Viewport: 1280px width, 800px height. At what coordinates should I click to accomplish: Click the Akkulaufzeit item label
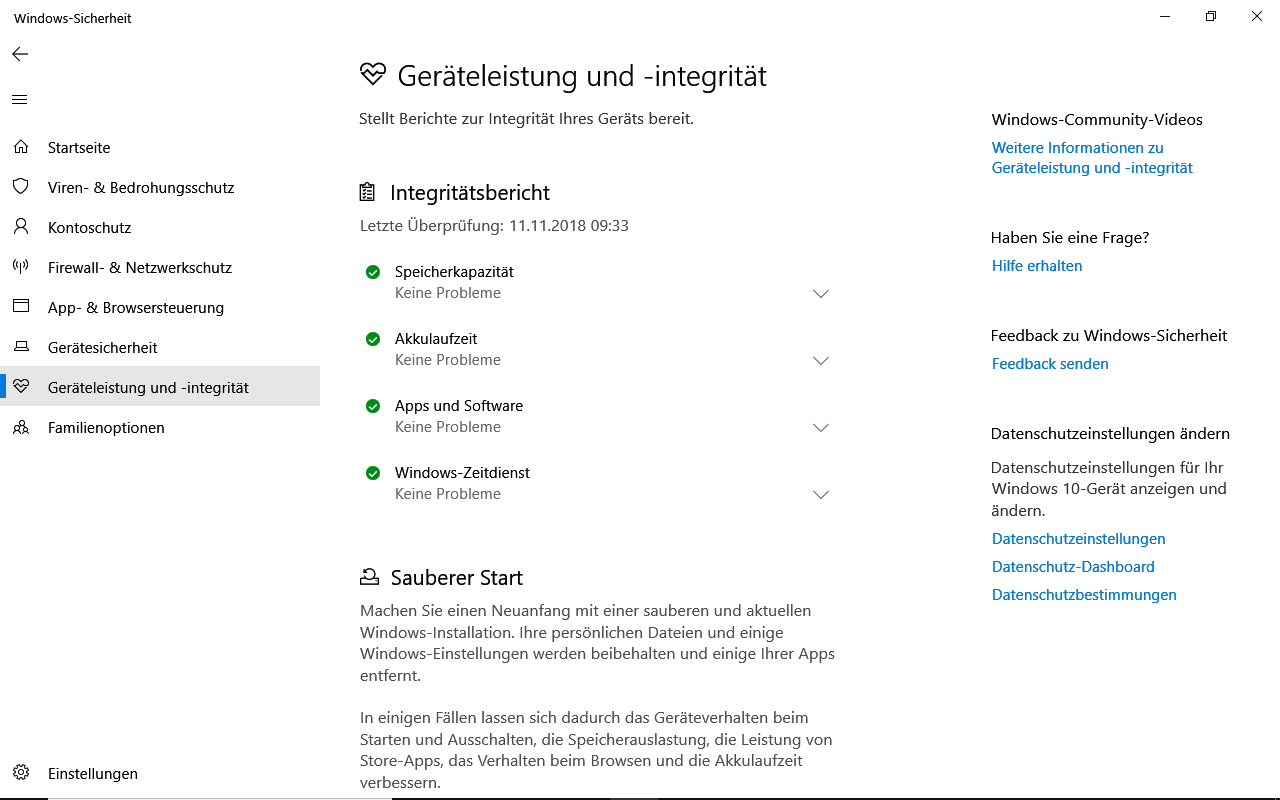(x=436, y=339)
